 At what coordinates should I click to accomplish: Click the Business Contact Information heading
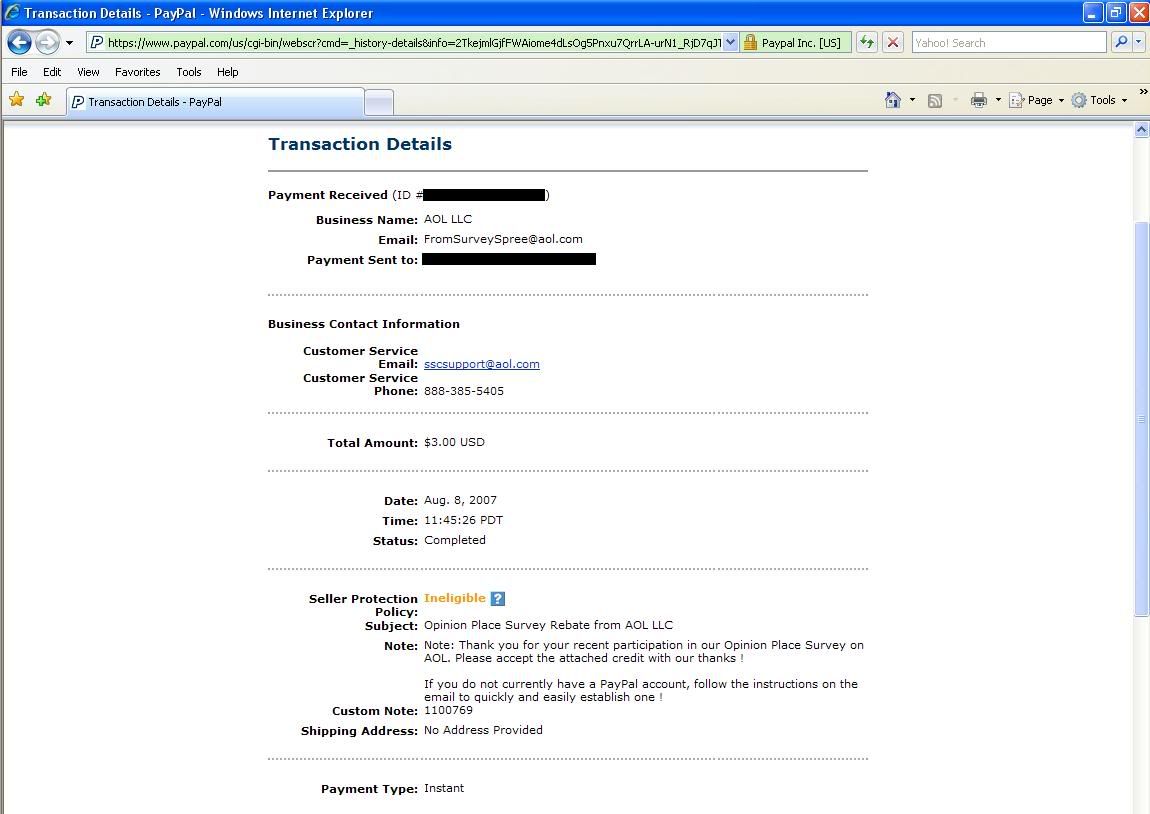tap(364, 324)
